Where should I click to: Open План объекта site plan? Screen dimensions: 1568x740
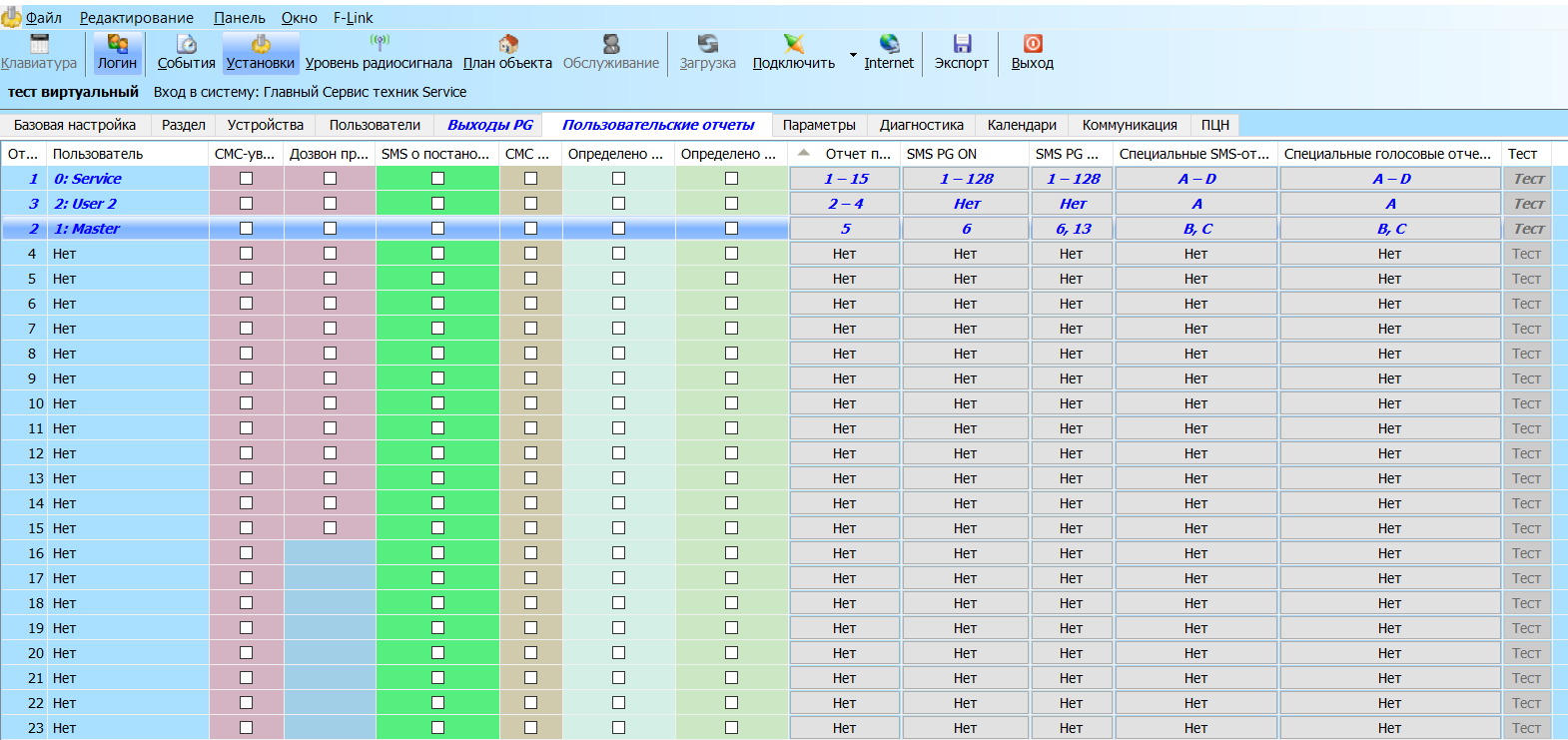tap(507, 52)
